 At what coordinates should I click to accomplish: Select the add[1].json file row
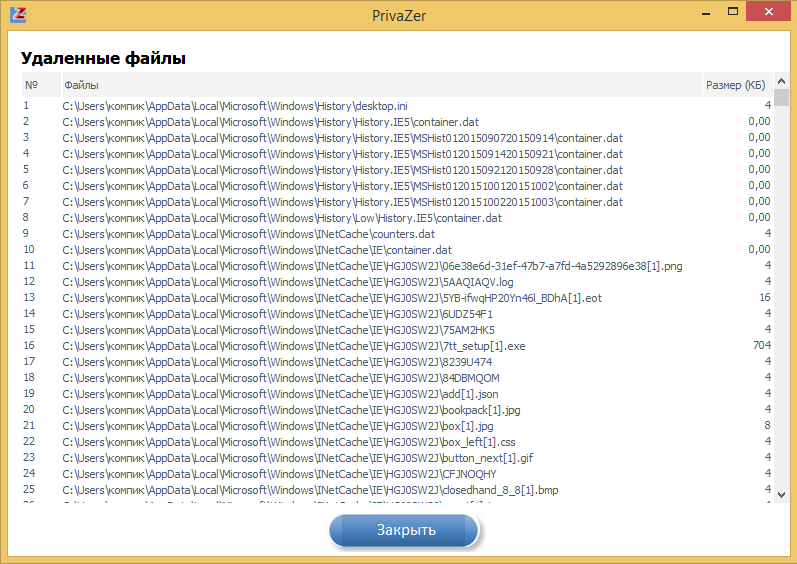pyautogui.click(x=397, y=394)
